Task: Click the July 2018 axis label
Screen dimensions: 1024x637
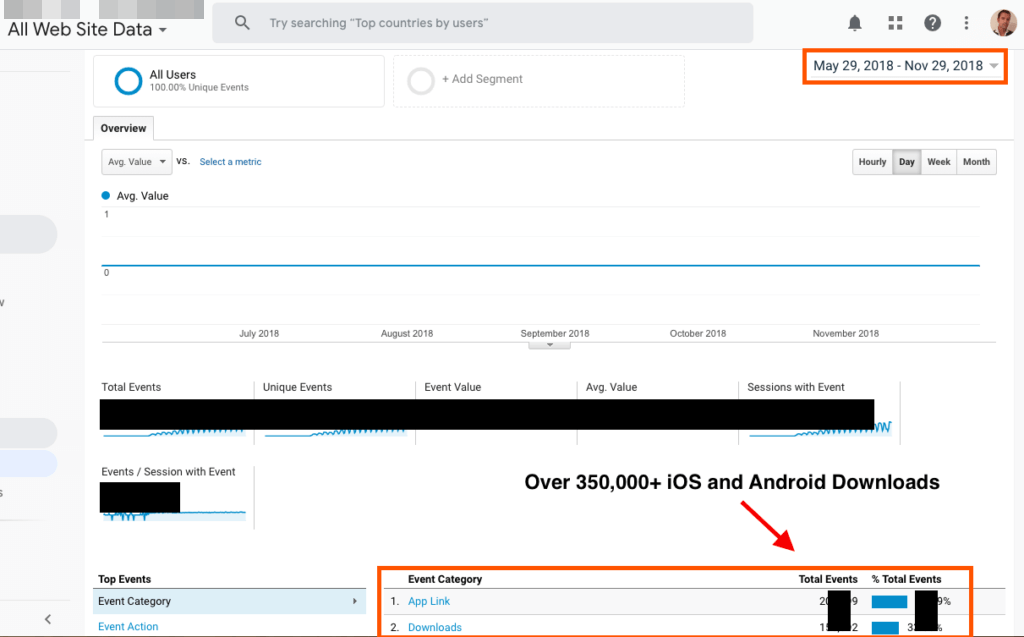Action: (259, 333)
